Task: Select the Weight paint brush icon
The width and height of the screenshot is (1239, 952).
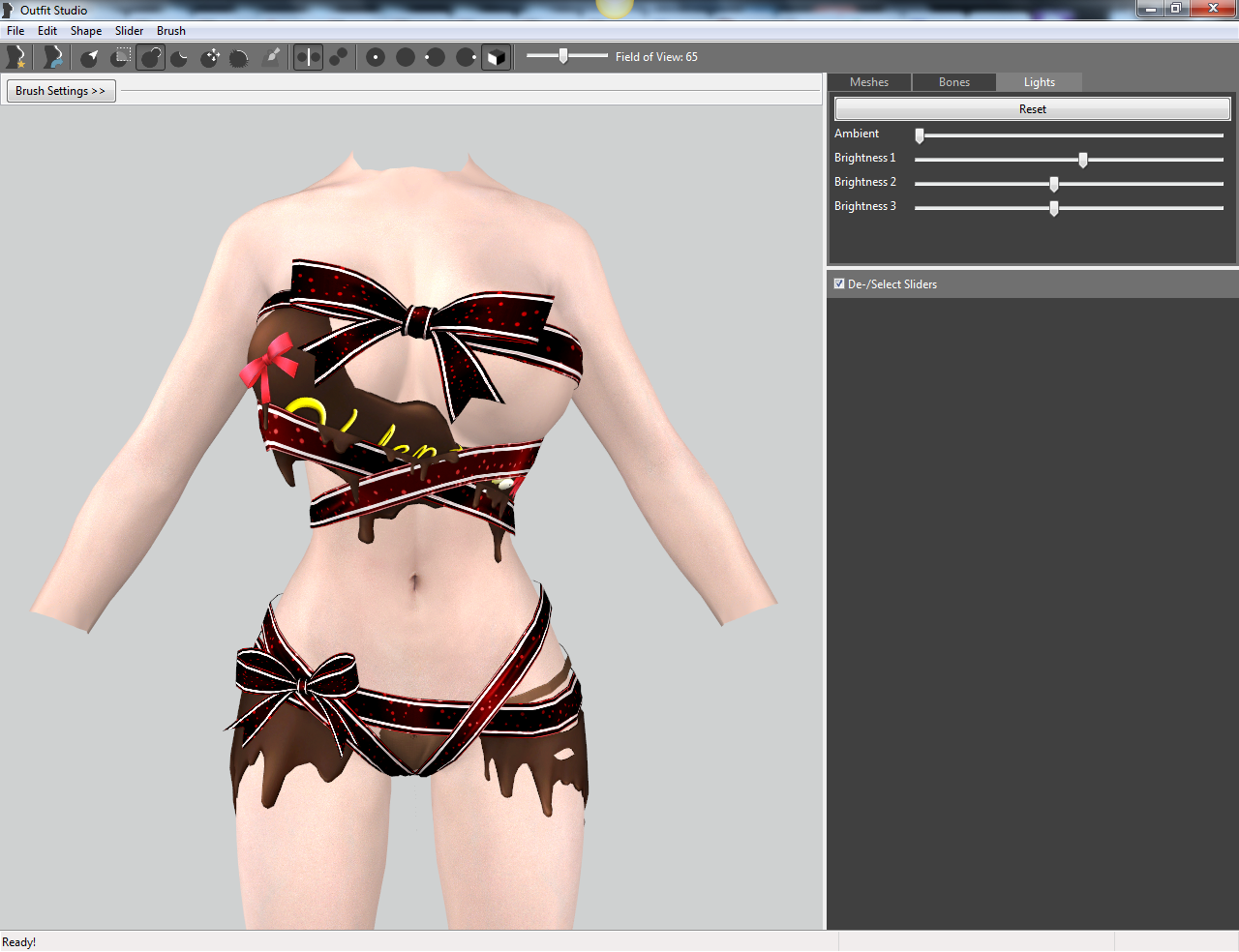Action: coord(272,57)
